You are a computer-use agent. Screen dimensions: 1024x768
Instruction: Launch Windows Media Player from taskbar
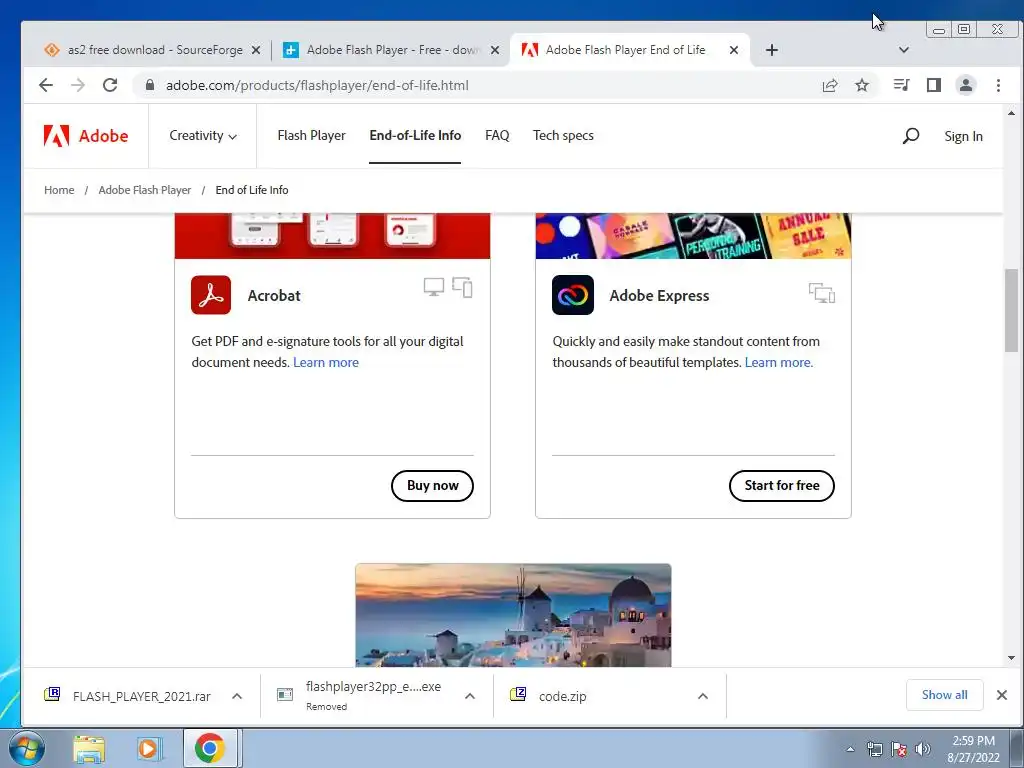pos(149,749)
